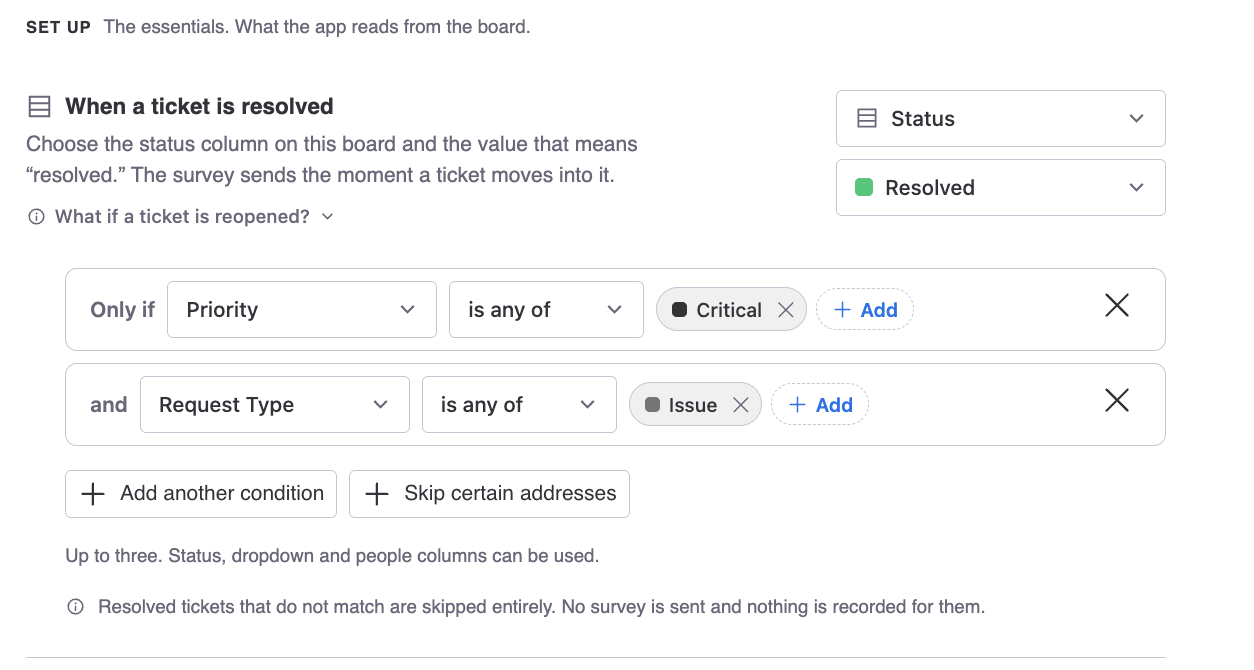
Task: Click the 'SET UP' section label
Action: [58, 27]
